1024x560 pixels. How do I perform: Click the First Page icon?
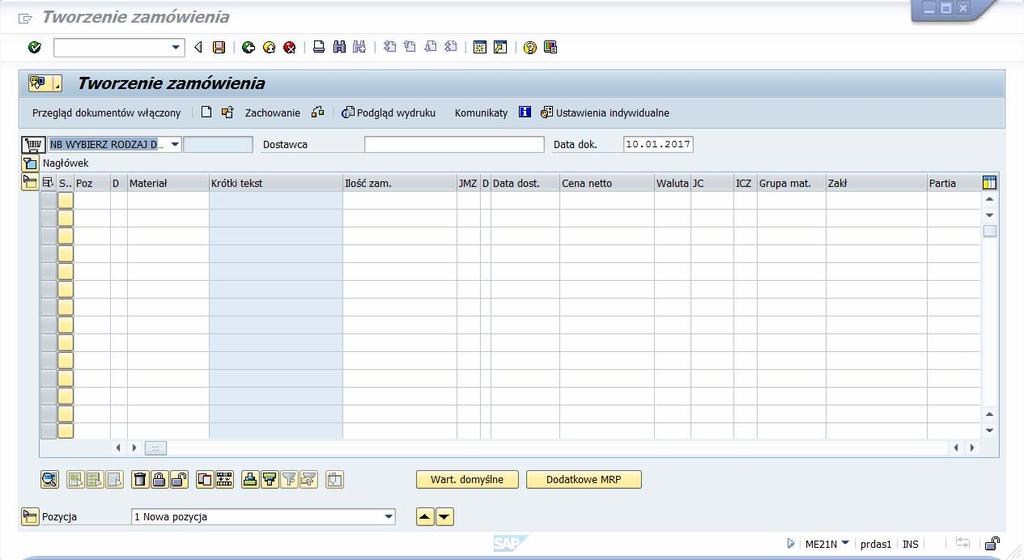tap(390, 47)
